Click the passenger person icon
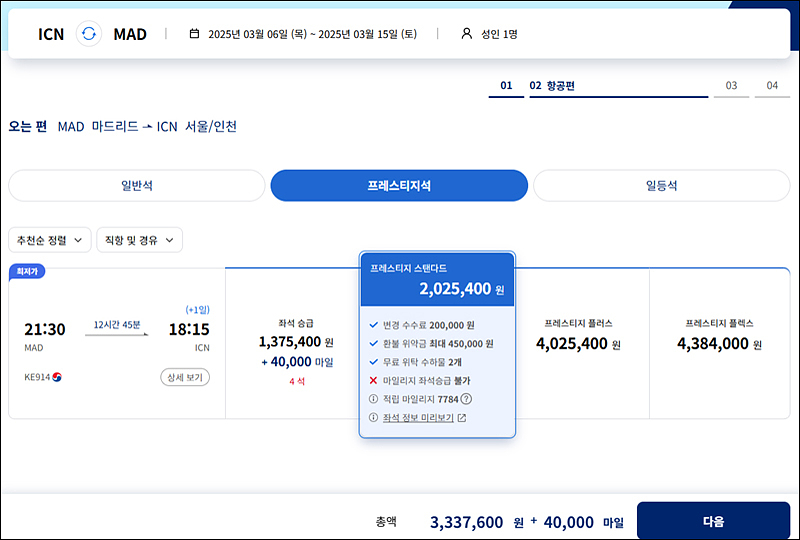 [x=466, y=34]
